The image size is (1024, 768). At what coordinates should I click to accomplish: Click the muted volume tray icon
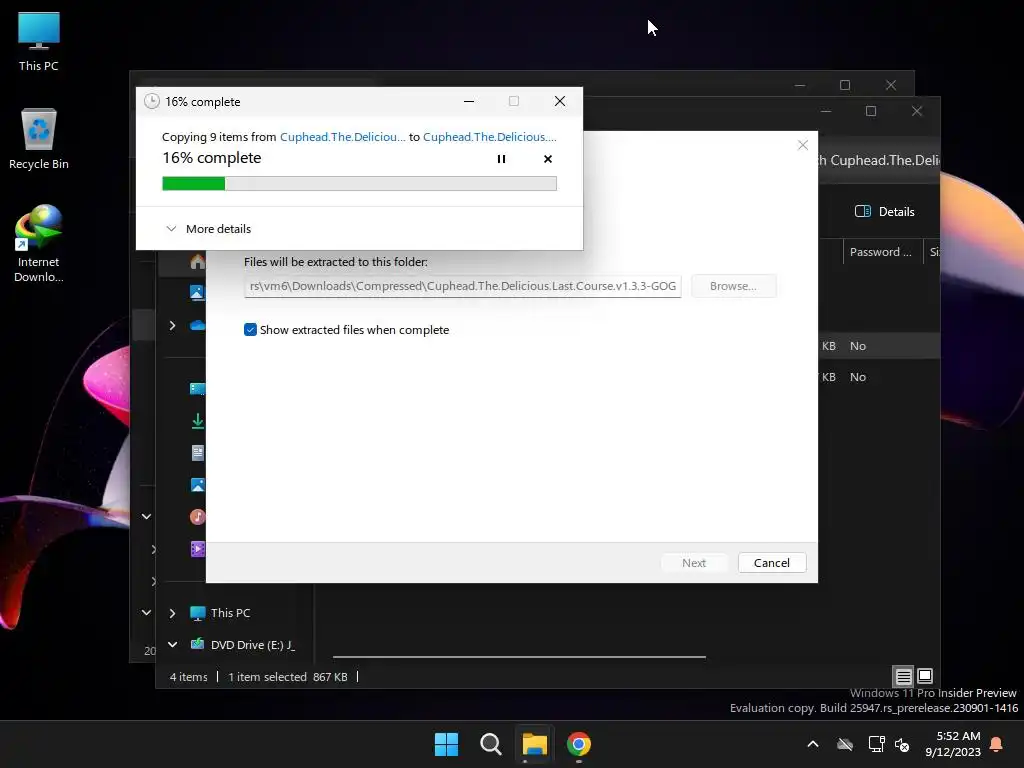pyautogui.click(x=902, y=744)
